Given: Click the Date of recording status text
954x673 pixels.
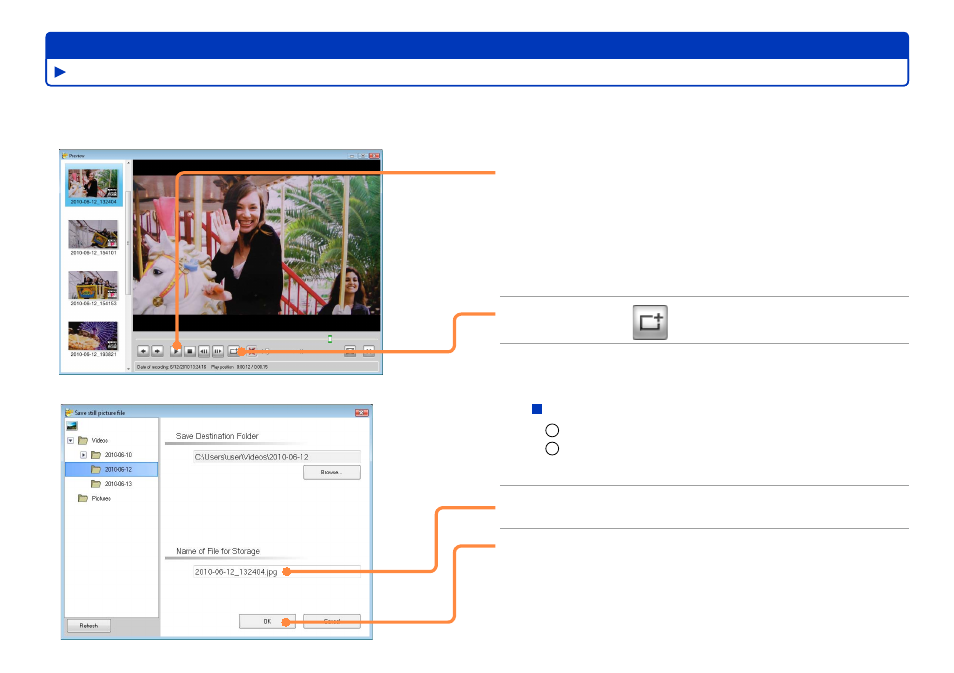Looking at the screenshot, I should tap(172, 367).
